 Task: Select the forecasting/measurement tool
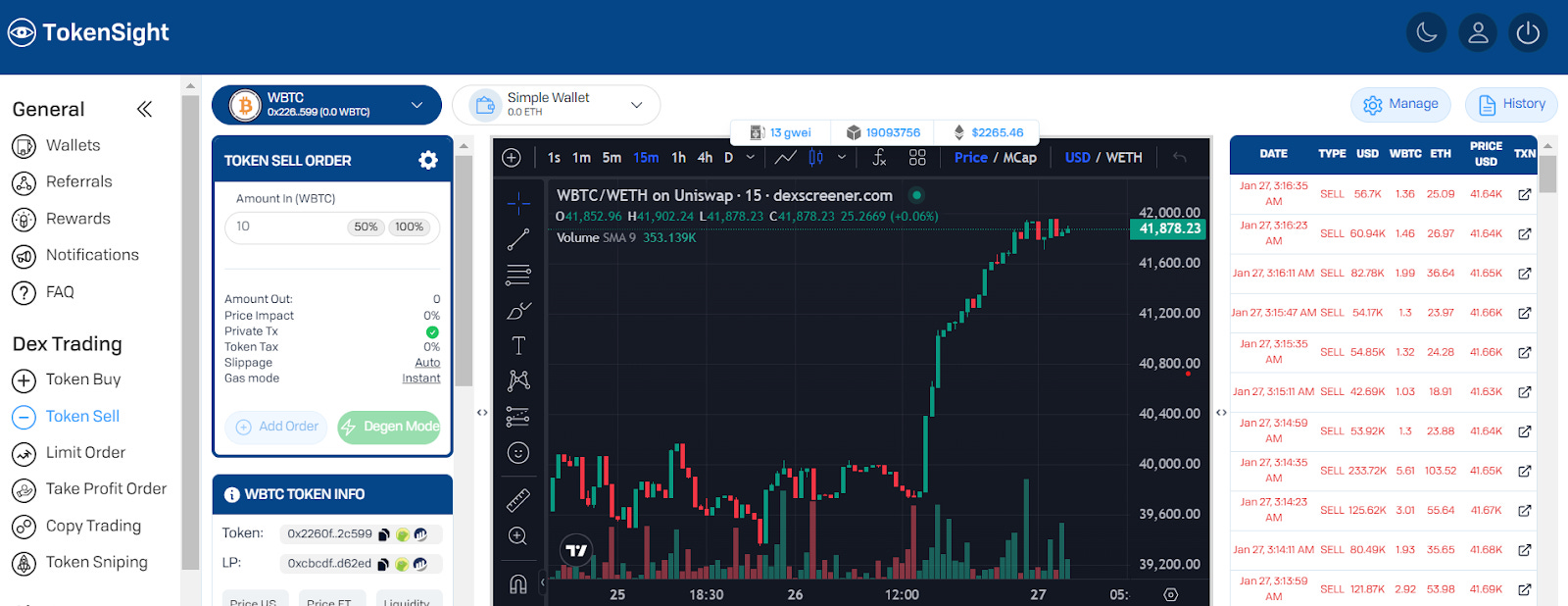coord(518,417)
